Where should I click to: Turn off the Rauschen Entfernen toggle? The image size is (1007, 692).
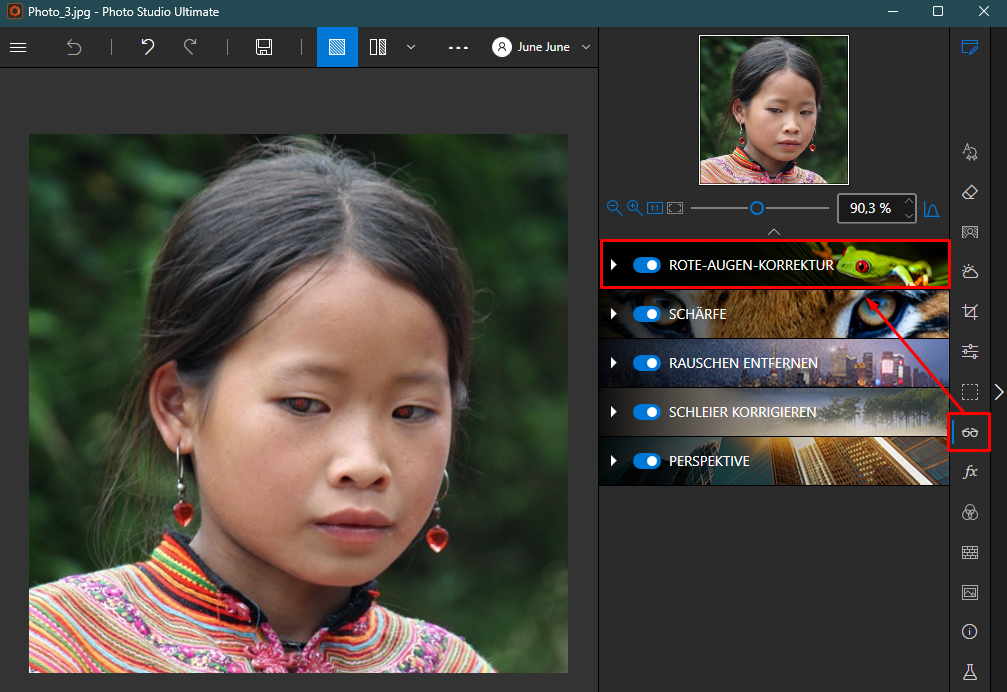click(647, 363)
